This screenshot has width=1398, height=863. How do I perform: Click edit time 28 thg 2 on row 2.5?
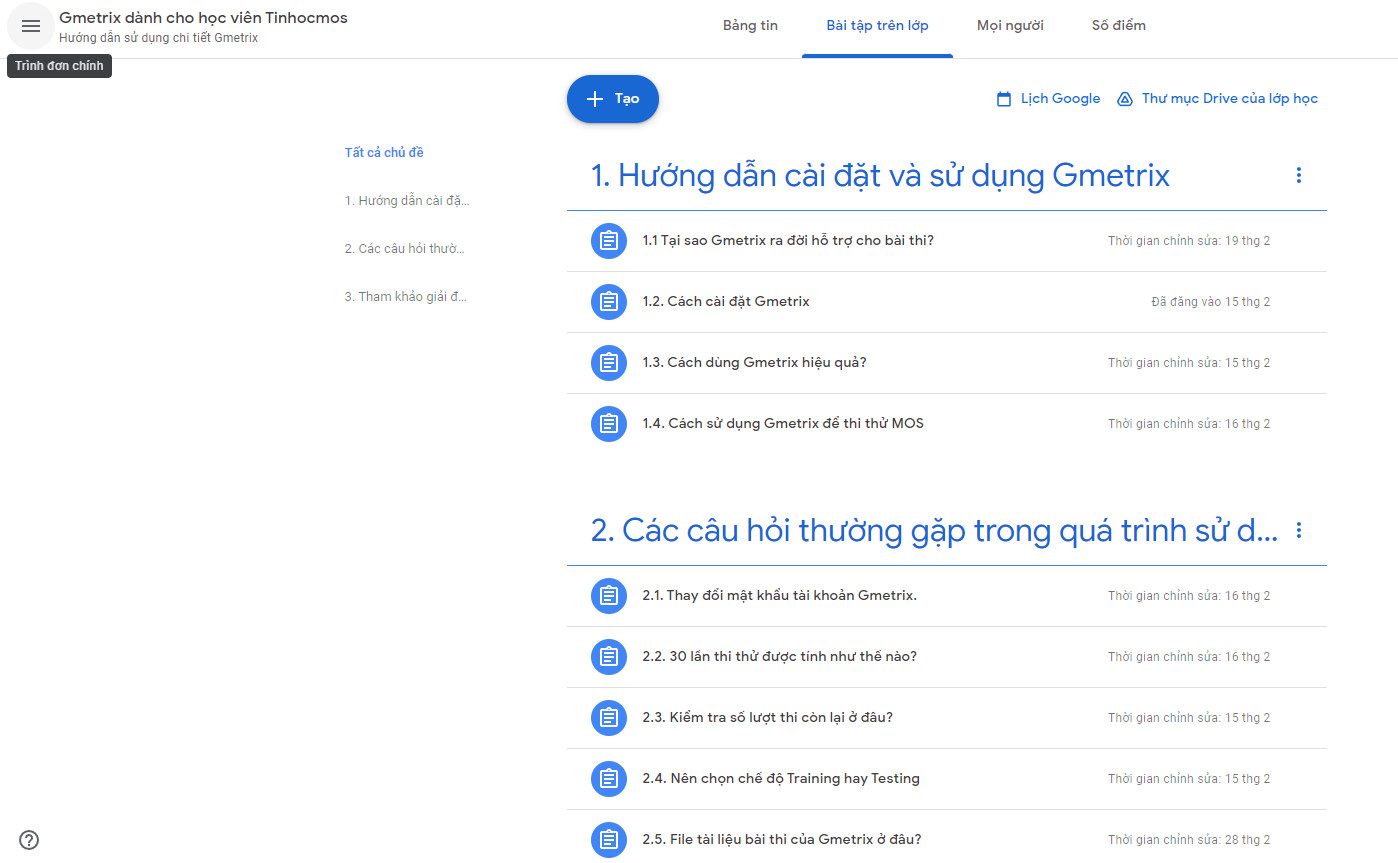(1189, 840)
